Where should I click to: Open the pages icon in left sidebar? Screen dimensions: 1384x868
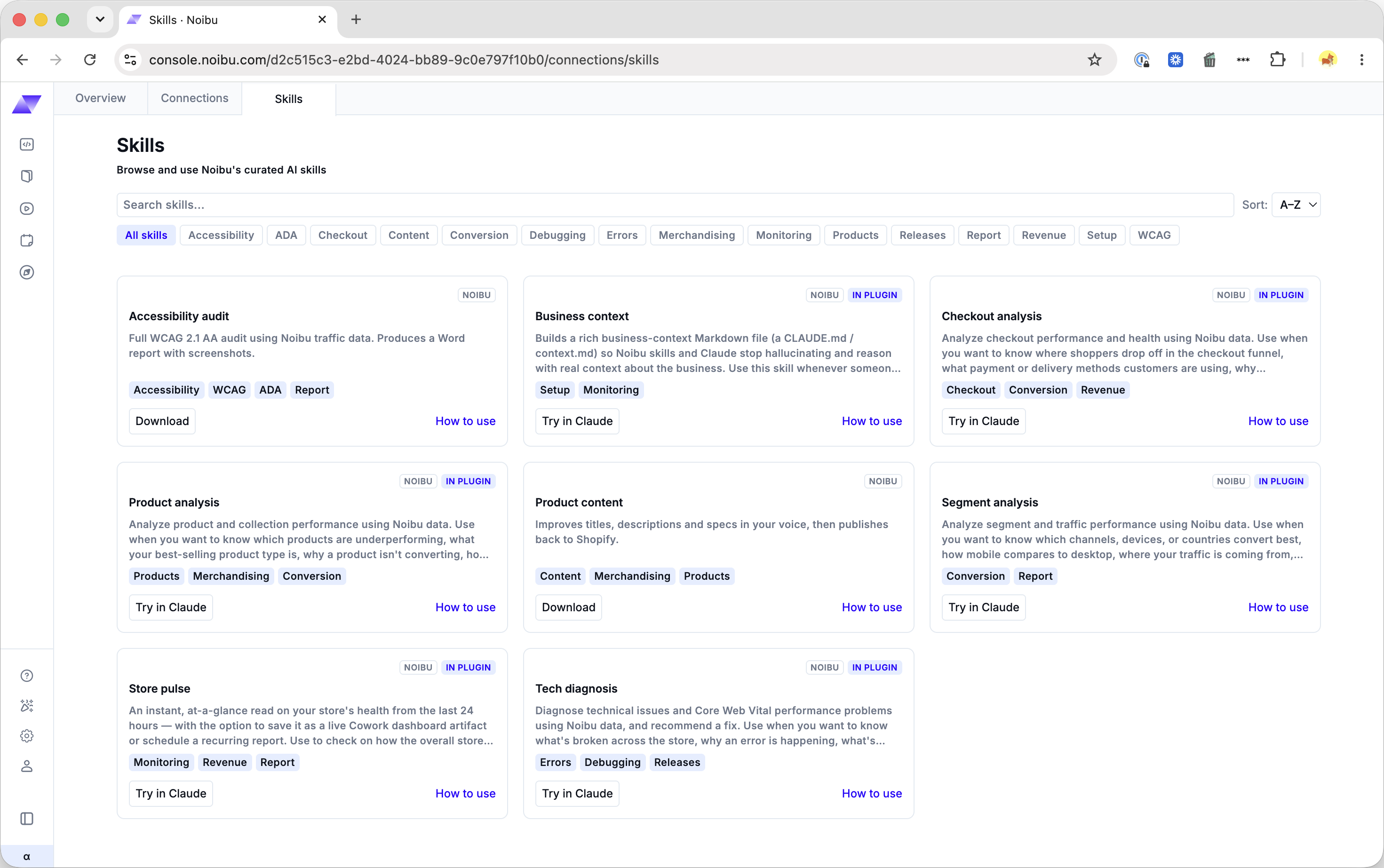point(27,176)
